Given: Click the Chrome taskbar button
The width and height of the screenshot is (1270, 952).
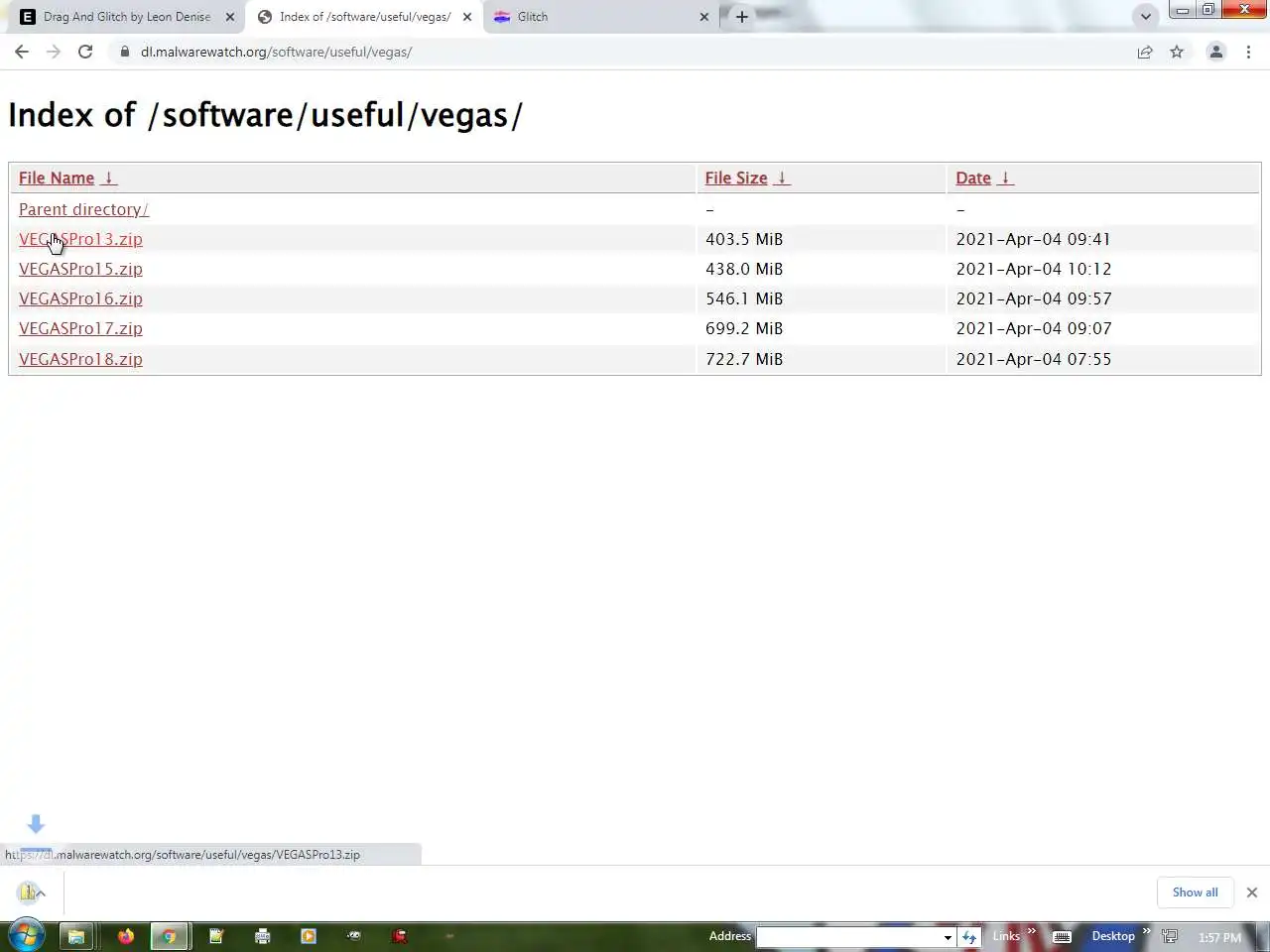Looking at the screenshot, I should pyautogui.click(x=169, y=935).
